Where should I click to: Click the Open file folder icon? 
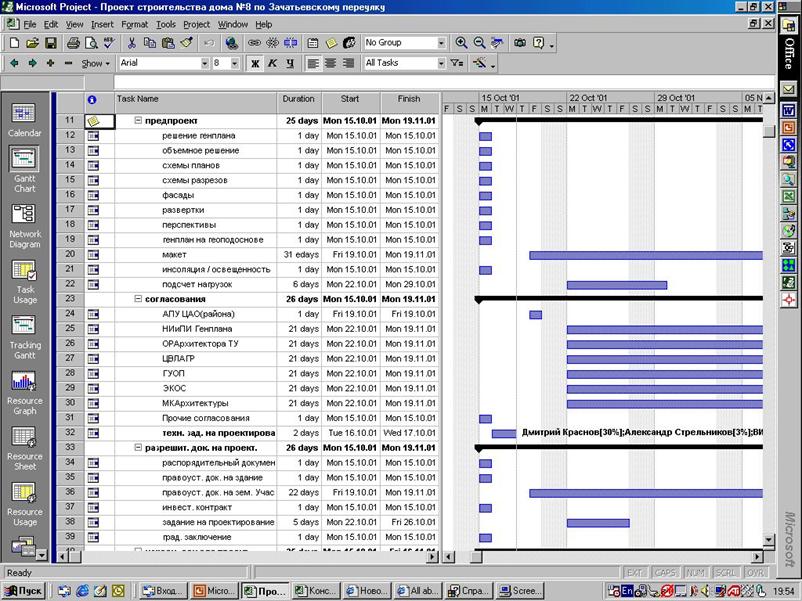pyautogui.click(x=32, y=43)
